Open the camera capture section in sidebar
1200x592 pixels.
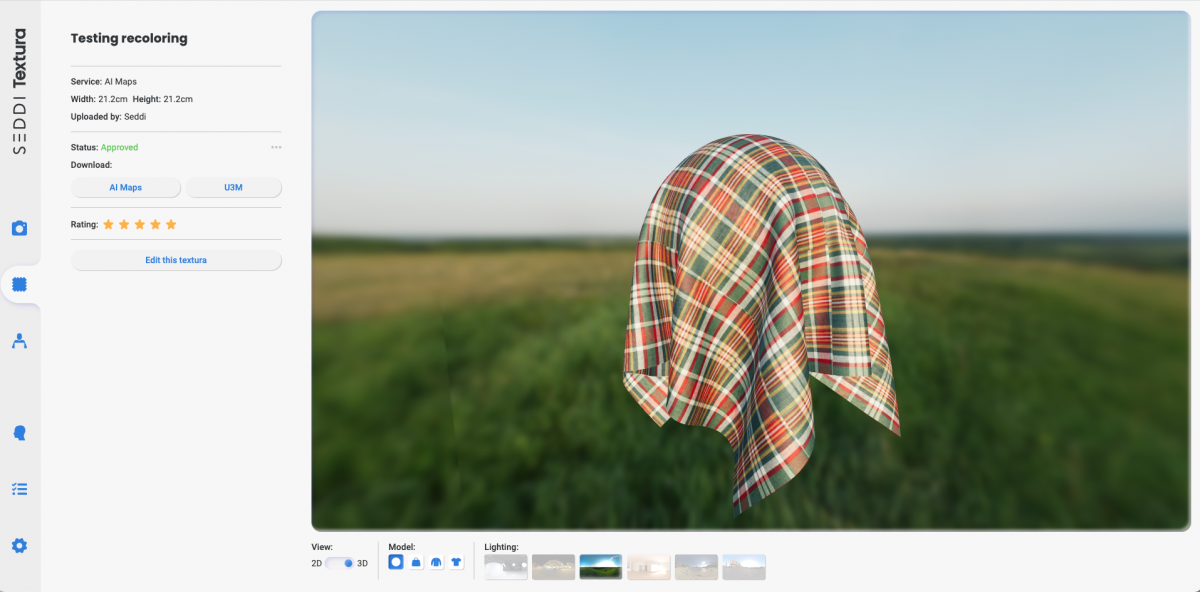click(x=19, y=228)
